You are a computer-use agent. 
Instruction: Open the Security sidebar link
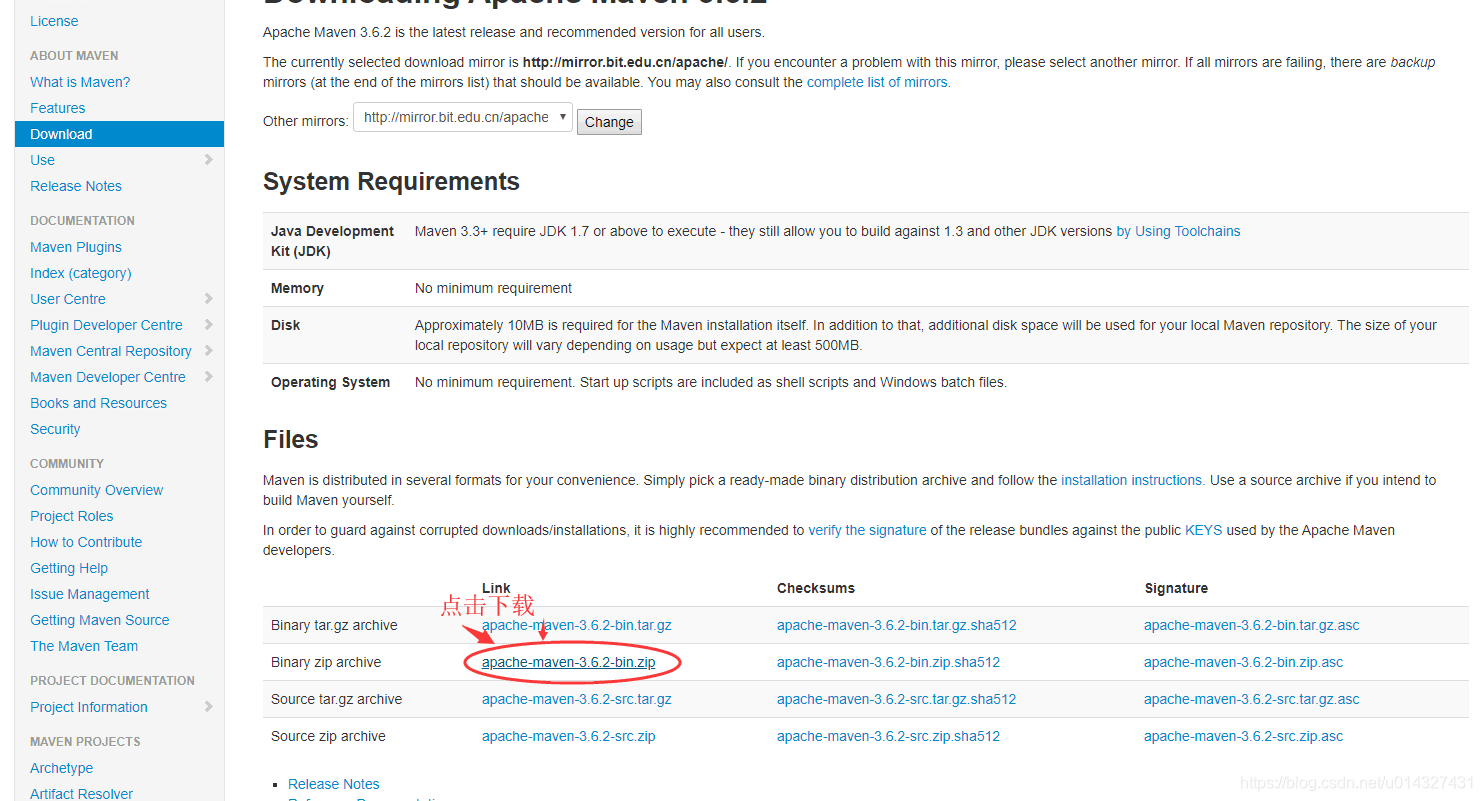[x=55, y=429]
